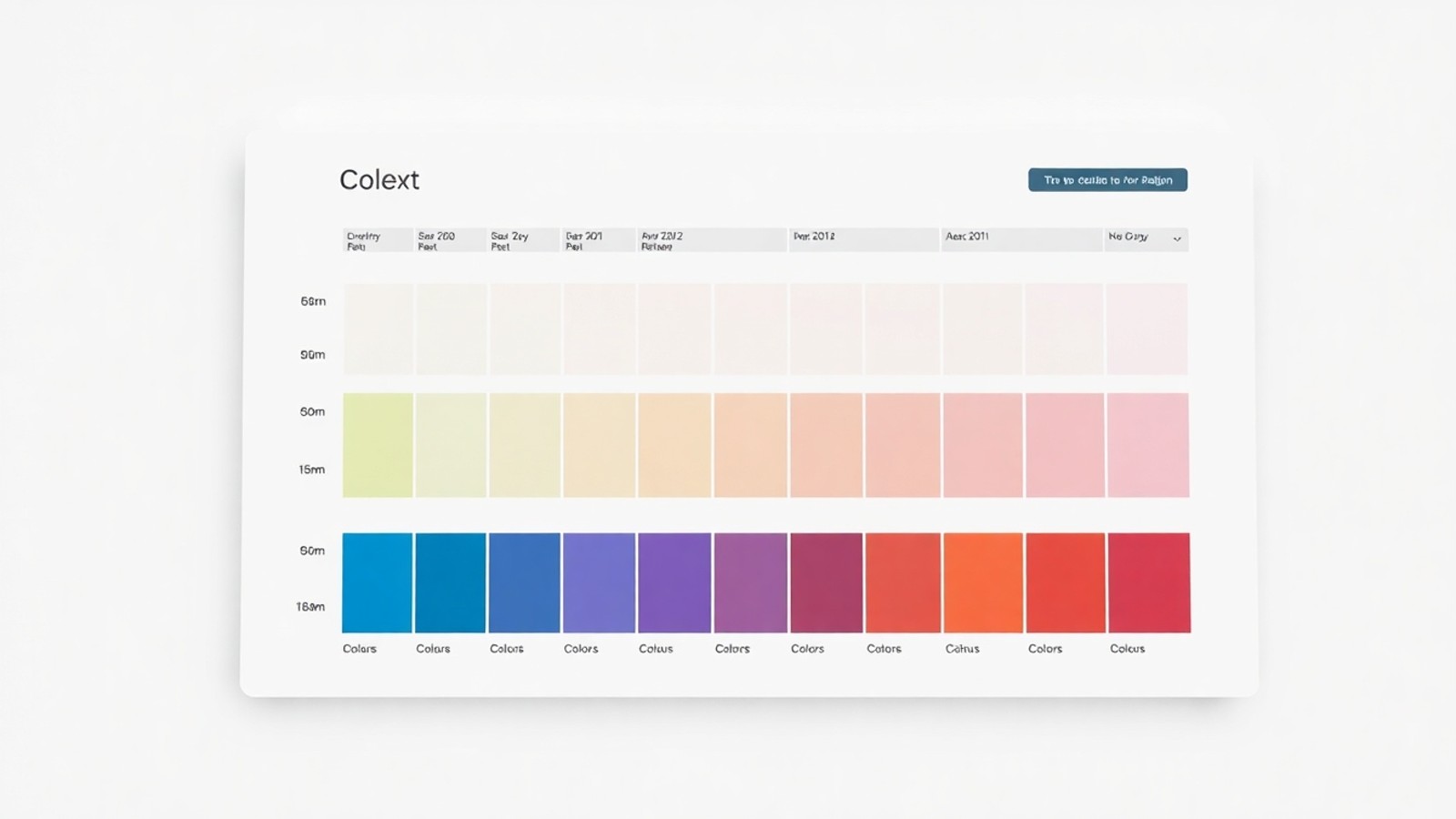Click the 'Colors' label under the periwinkle swatch
This screenshot has height=819, width=1456.
coord(581,649)
